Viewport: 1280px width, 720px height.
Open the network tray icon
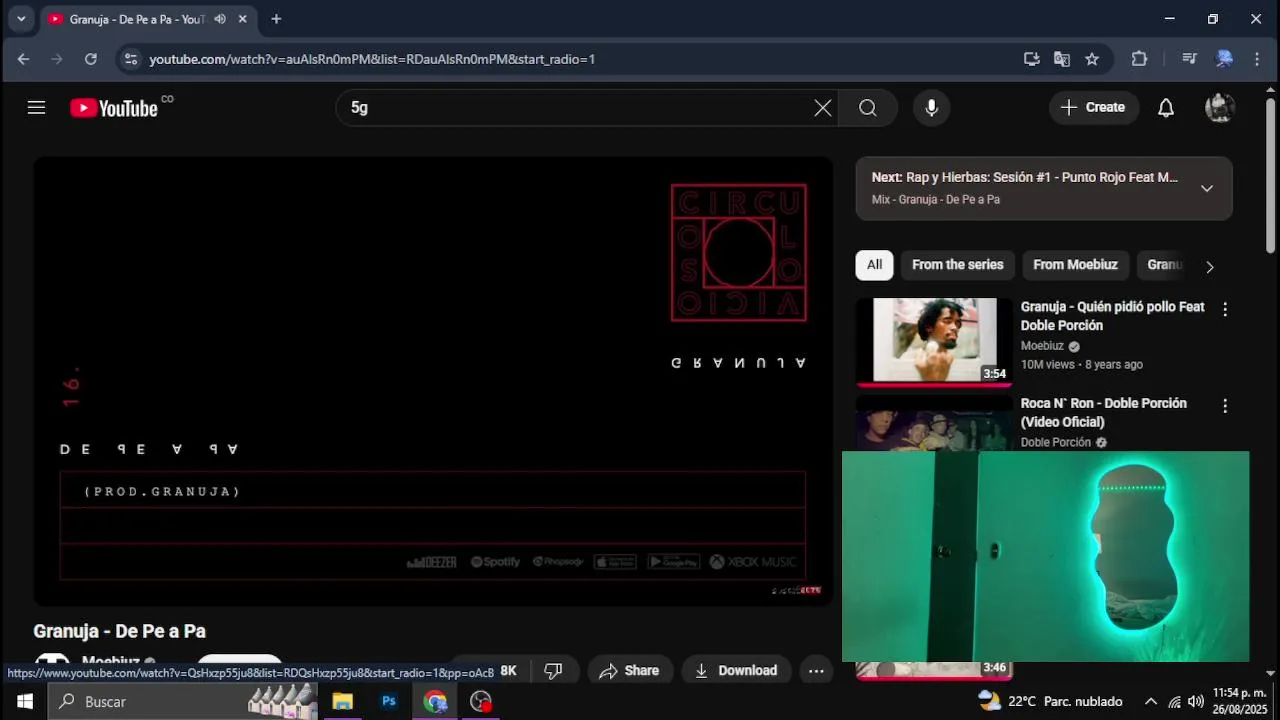click(x=1174, y=701)
